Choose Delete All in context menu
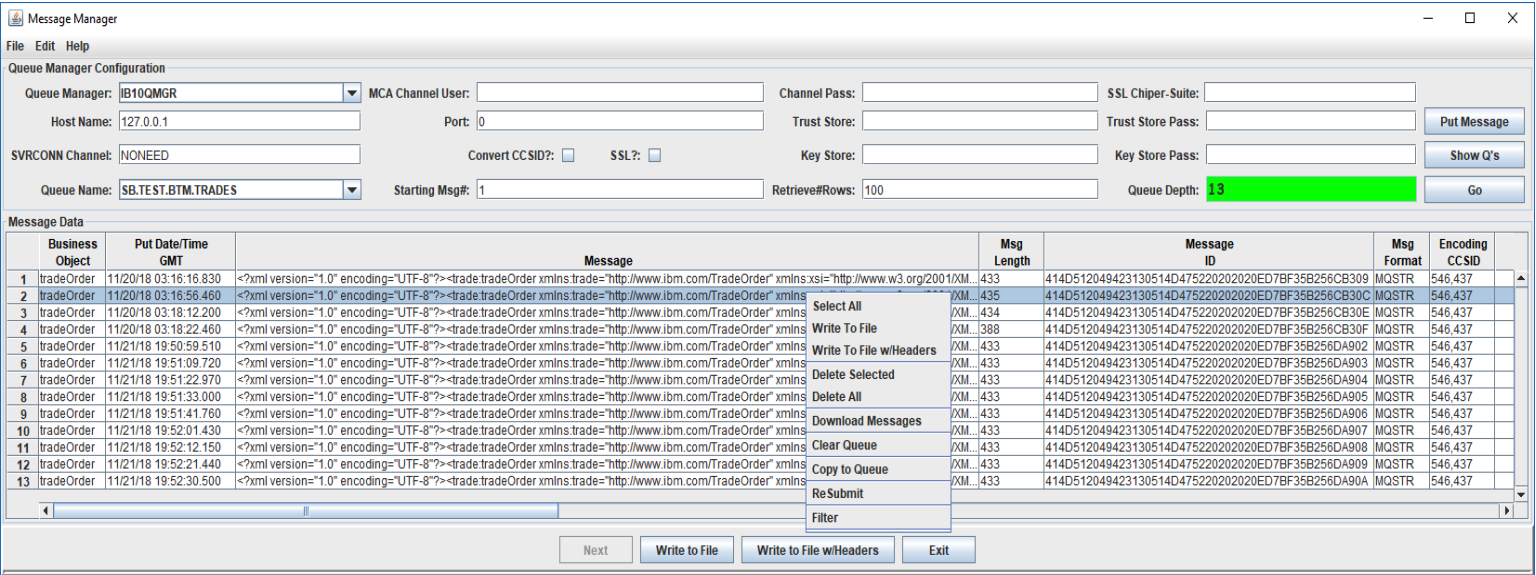1536x575 pixels. pyautogui.click(x=878, y=396)
